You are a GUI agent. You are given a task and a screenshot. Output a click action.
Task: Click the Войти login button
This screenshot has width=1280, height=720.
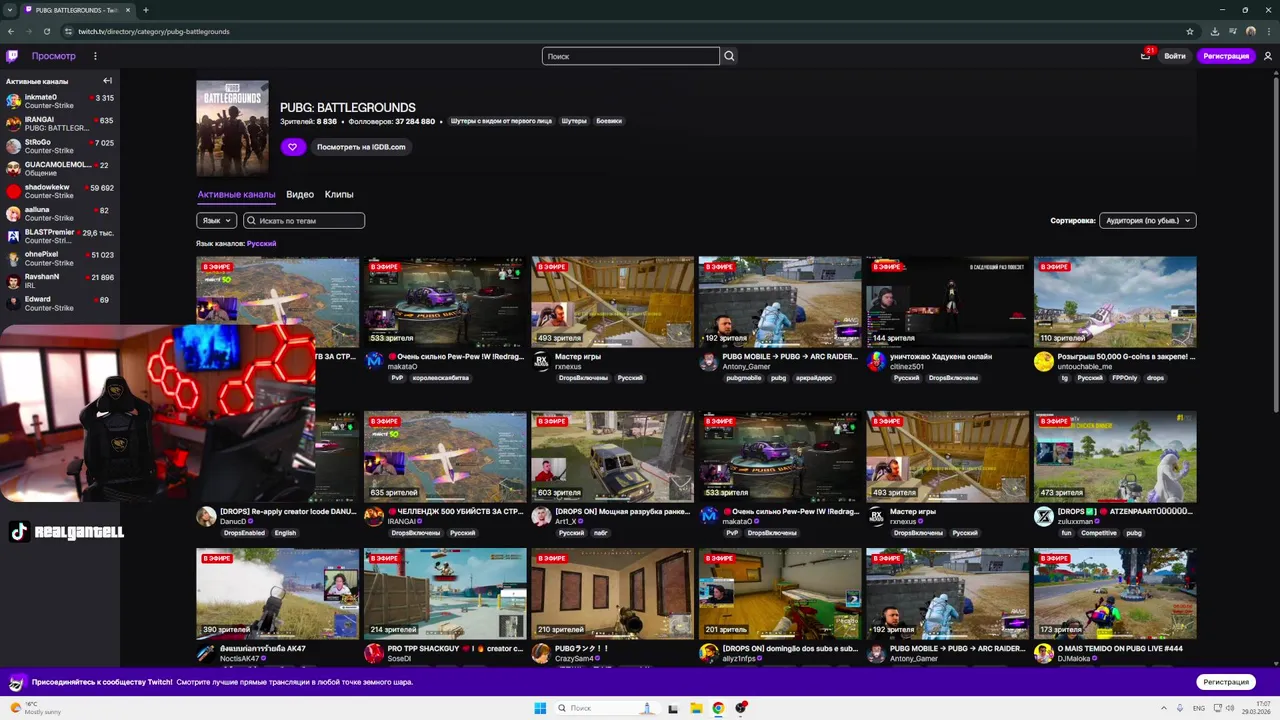tap(1175, 56)
